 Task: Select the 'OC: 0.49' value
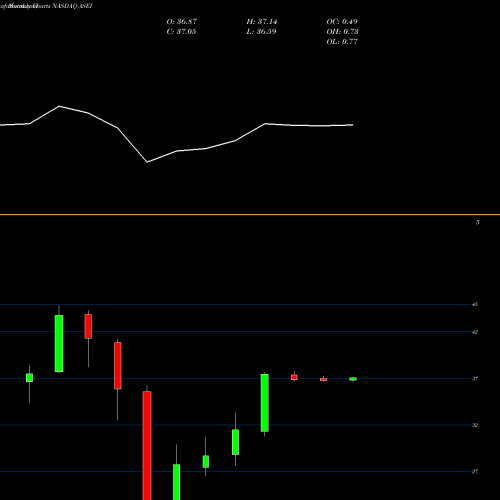[342, 22]
